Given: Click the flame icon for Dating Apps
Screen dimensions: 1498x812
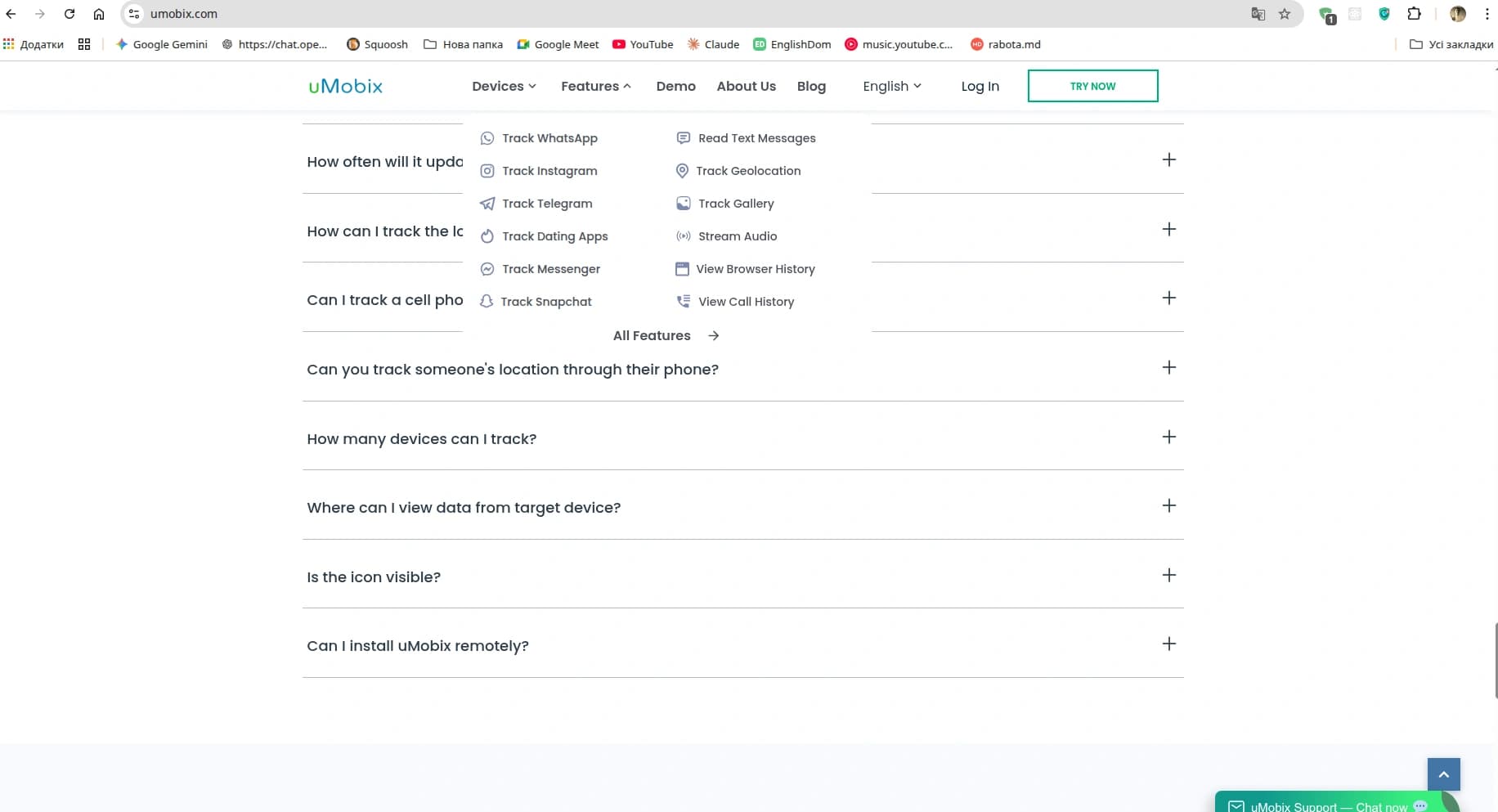Looking at the screenshot, I should click(487, 236).
